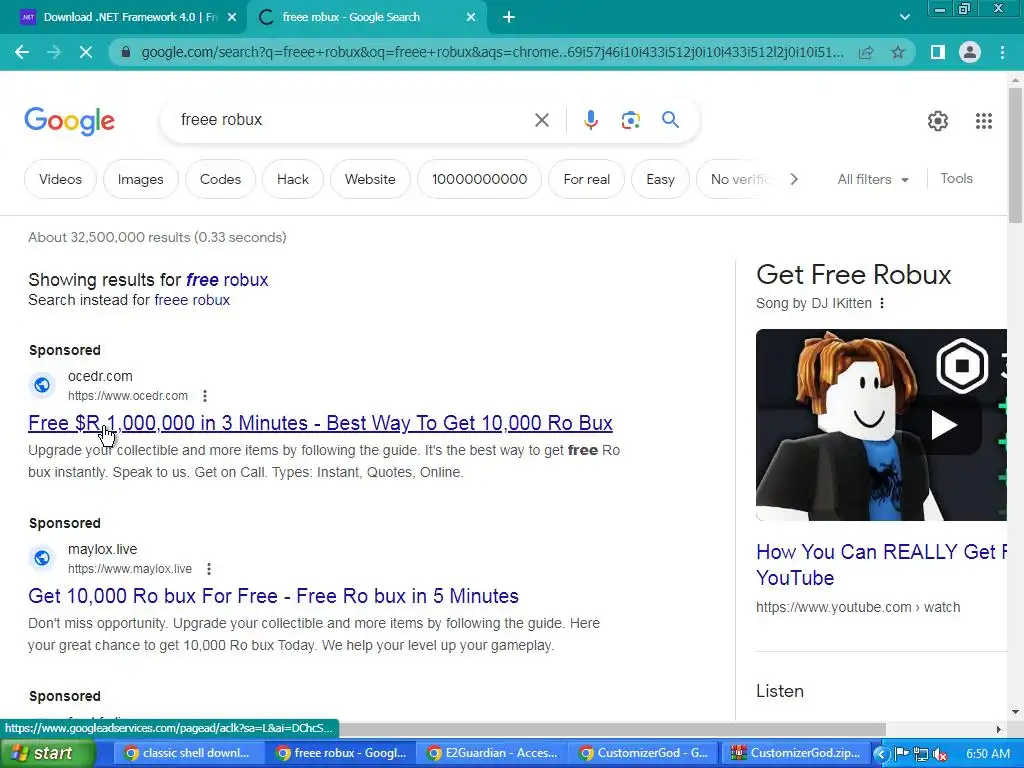Viewport: 1024px width, 768px height.
Task: Start a voice search with microphone
Action: point(590,120)
